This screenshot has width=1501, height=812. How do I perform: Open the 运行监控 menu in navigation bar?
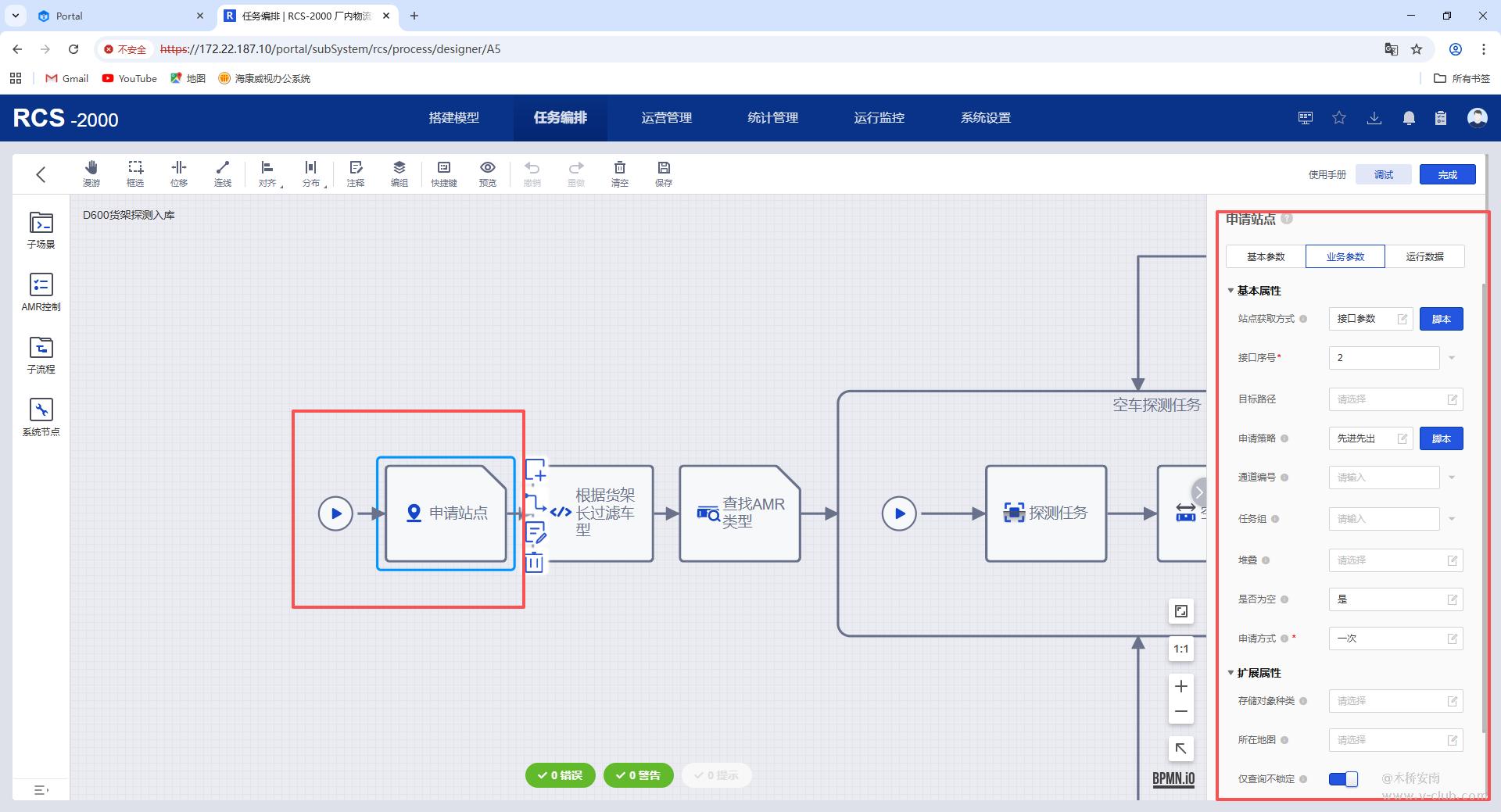point(879,118)
